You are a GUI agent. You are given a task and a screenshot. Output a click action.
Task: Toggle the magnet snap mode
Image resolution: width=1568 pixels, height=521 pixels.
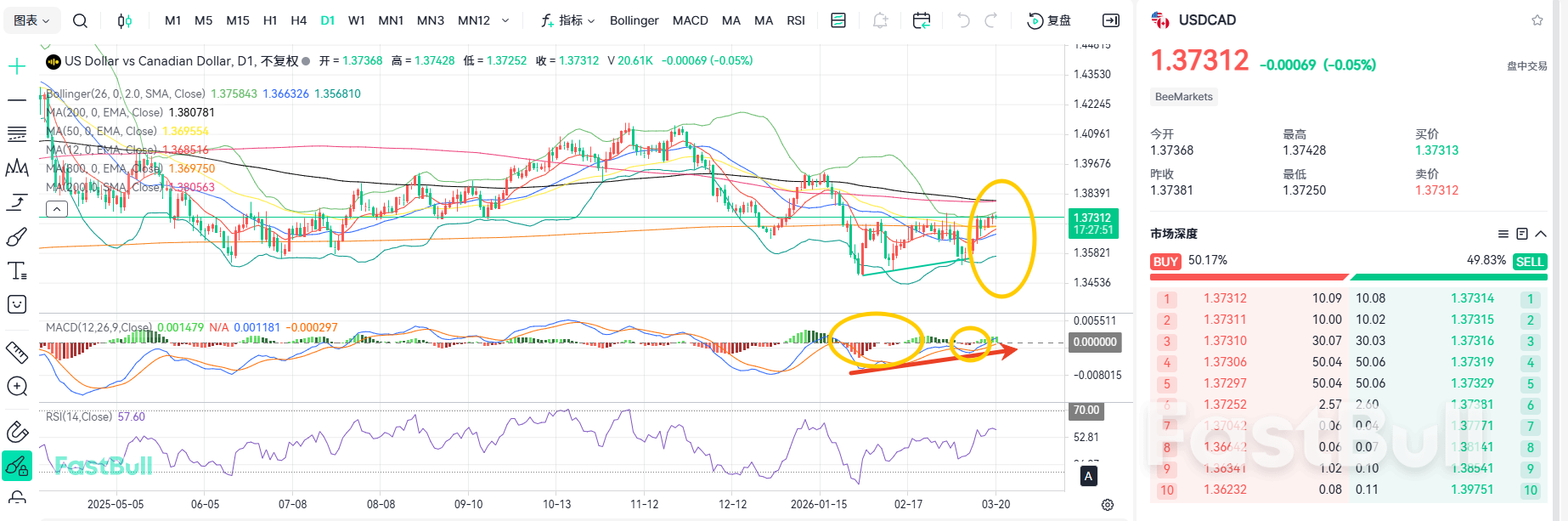pyautogui.click(x=17, y=432)
